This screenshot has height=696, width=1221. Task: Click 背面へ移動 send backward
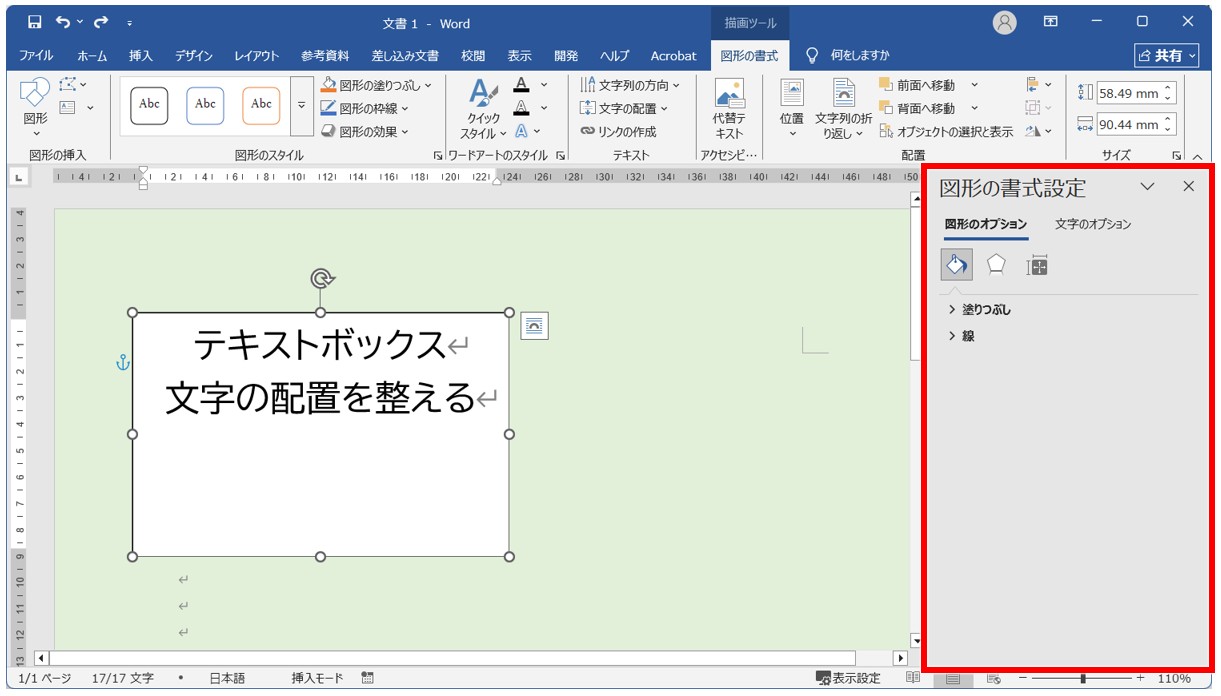[x=917, y=108]
